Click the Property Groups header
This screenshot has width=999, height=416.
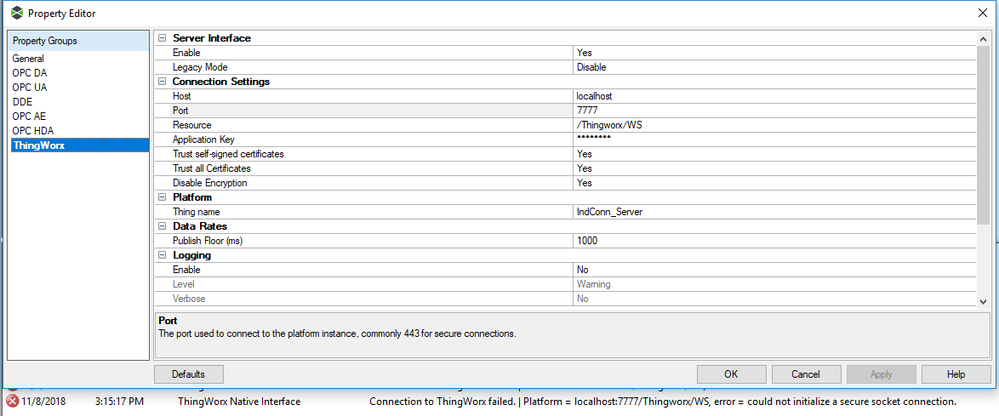(x=78, y=41)
